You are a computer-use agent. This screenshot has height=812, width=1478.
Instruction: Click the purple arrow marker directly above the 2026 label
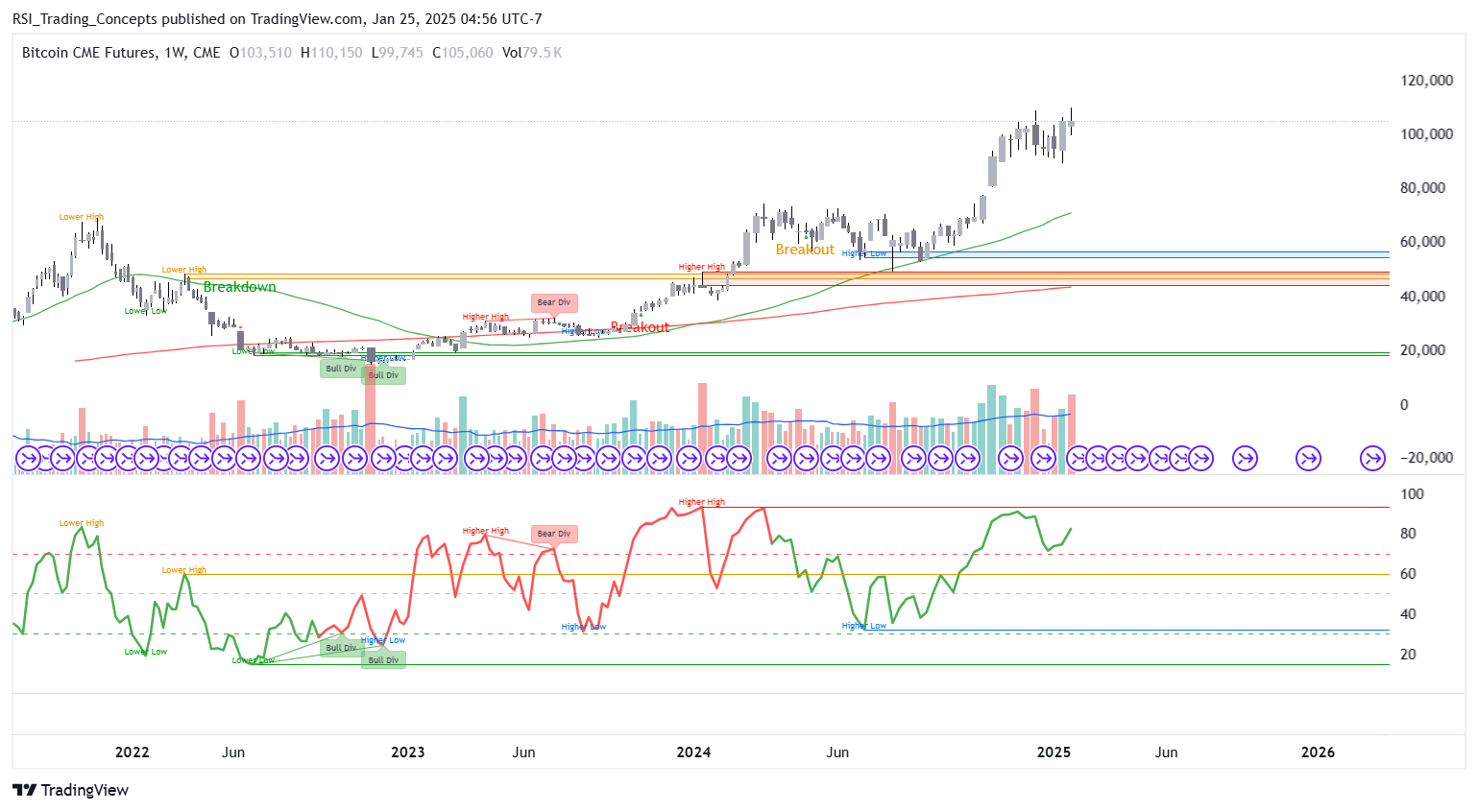point(1308,459)
